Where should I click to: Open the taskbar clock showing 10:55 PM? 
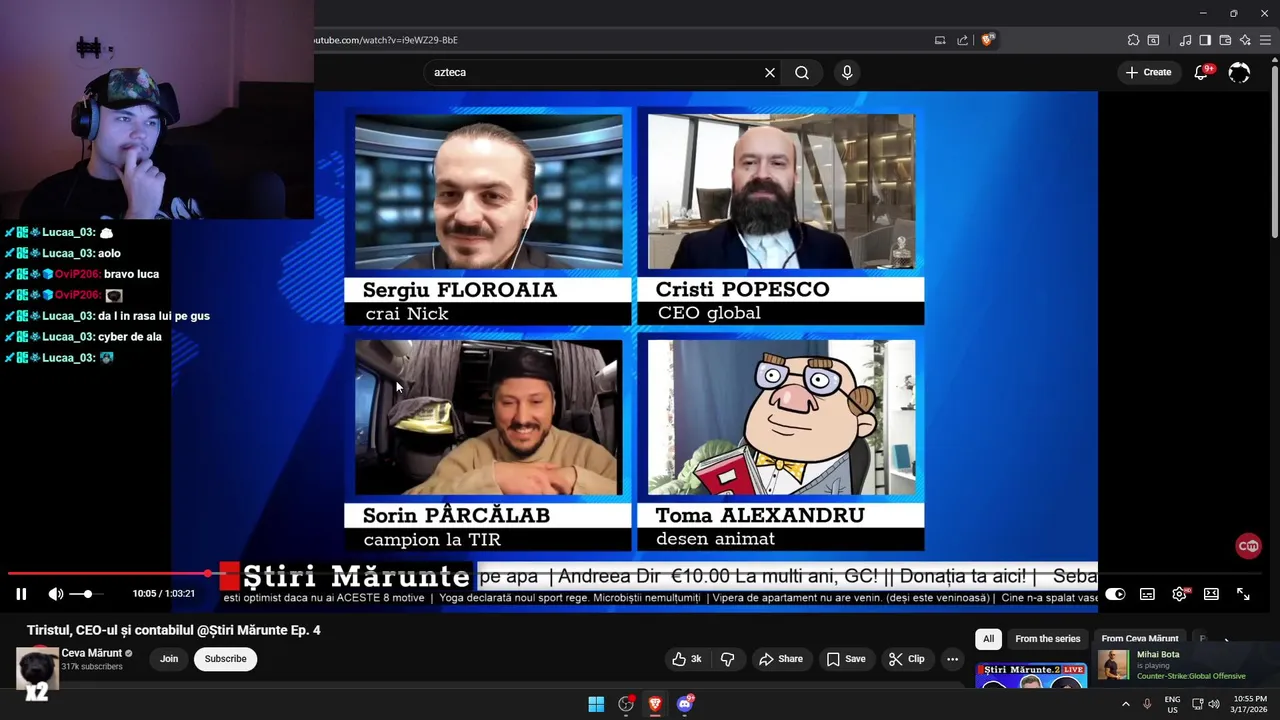pos(1250,704)
